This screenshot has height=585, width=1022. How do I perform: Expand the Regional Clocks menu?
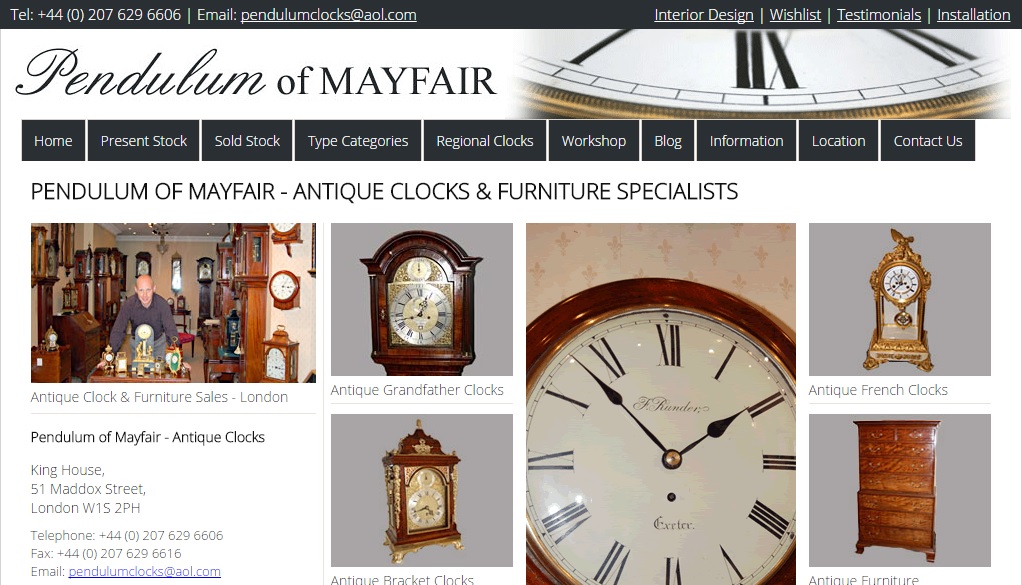(x=485, y=141)
